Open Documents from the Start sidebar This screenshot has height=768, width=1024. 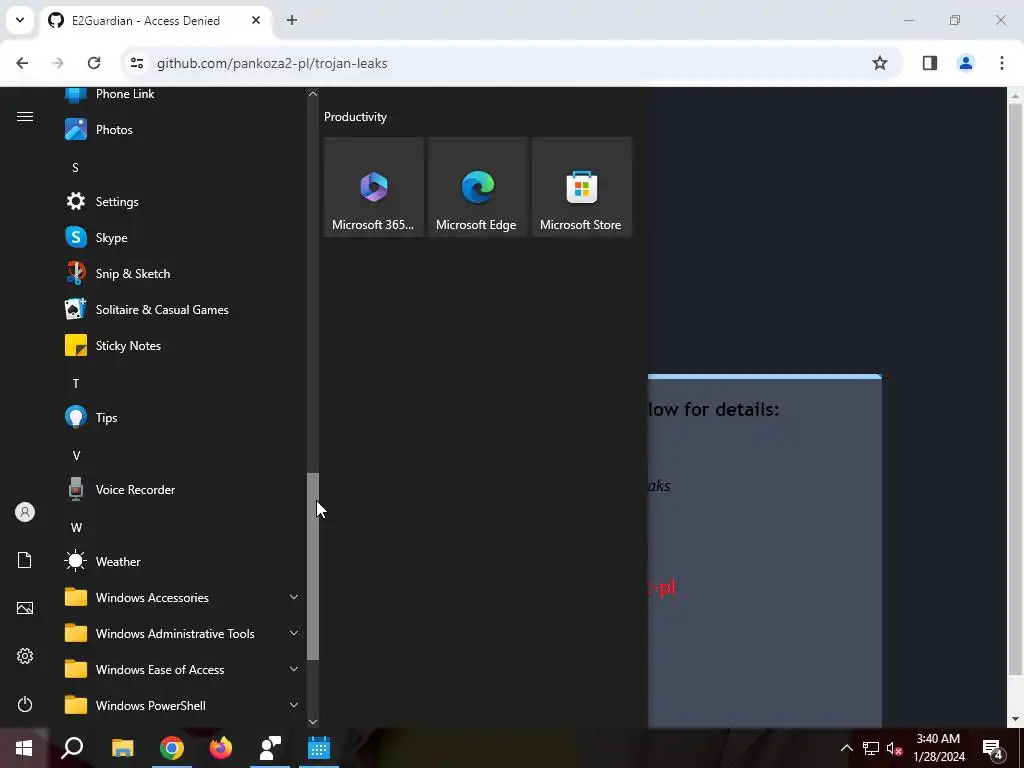[25, 560]
